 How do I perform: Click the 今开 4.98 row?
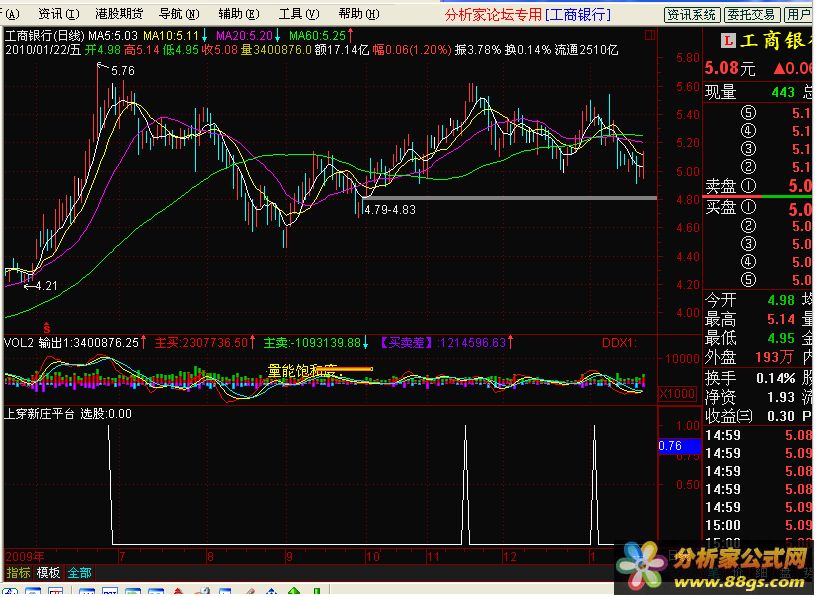click(x=750, y=300)
